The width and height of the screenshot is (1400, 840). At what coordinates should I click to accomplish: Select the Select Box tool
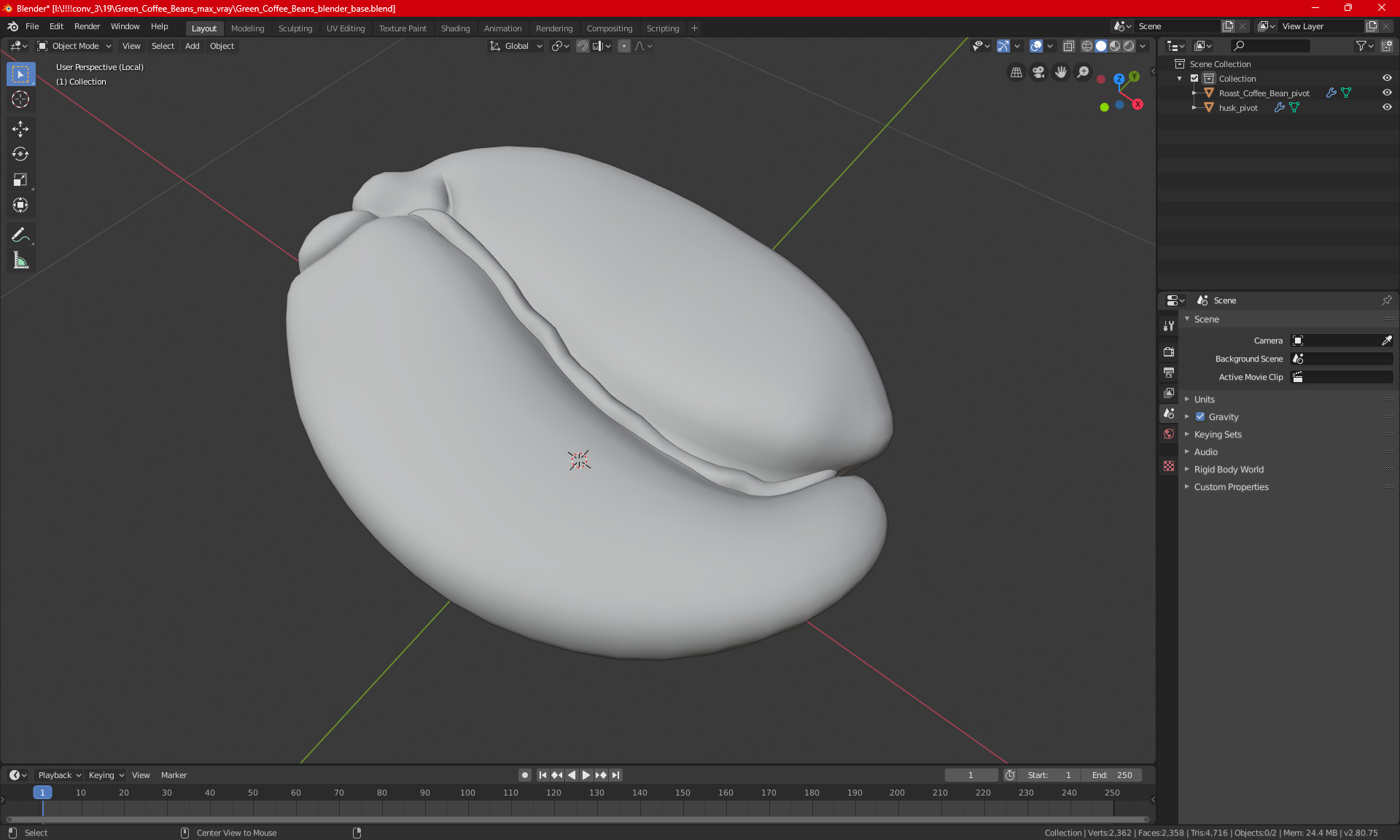pos(20,74)
